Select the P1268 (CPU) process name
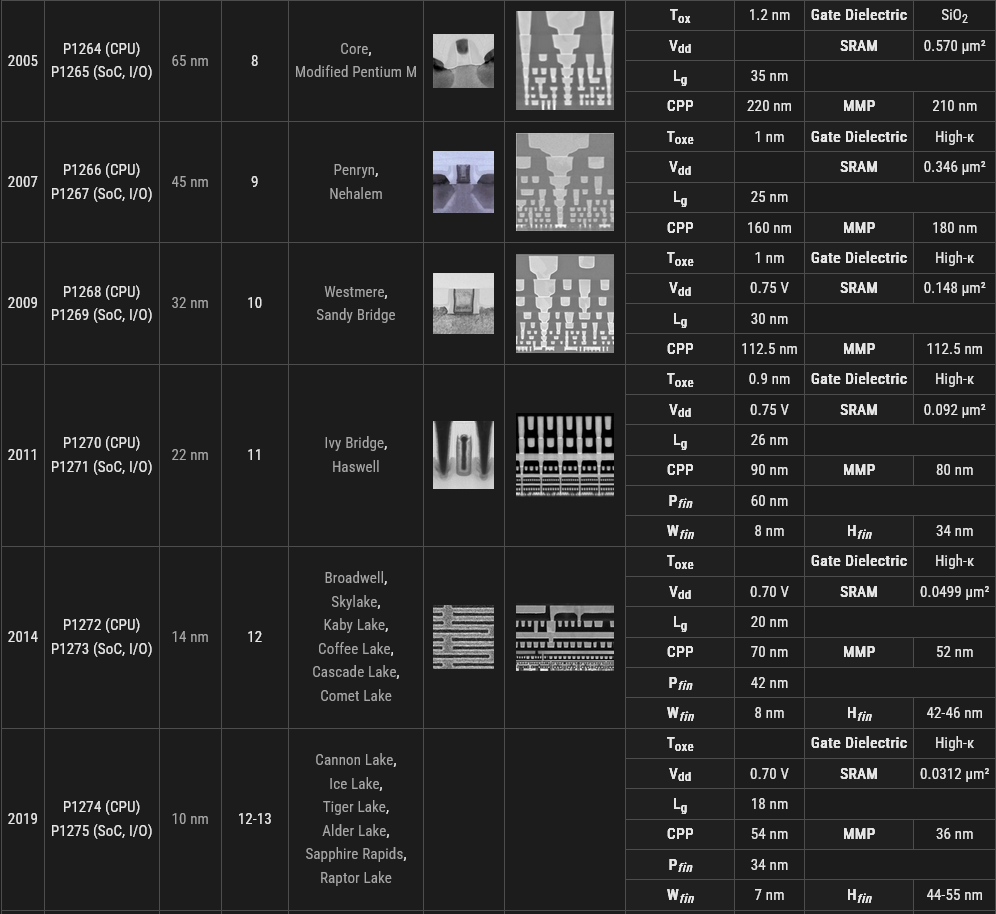Screen dimensions: 996x914 coord(102,292)
